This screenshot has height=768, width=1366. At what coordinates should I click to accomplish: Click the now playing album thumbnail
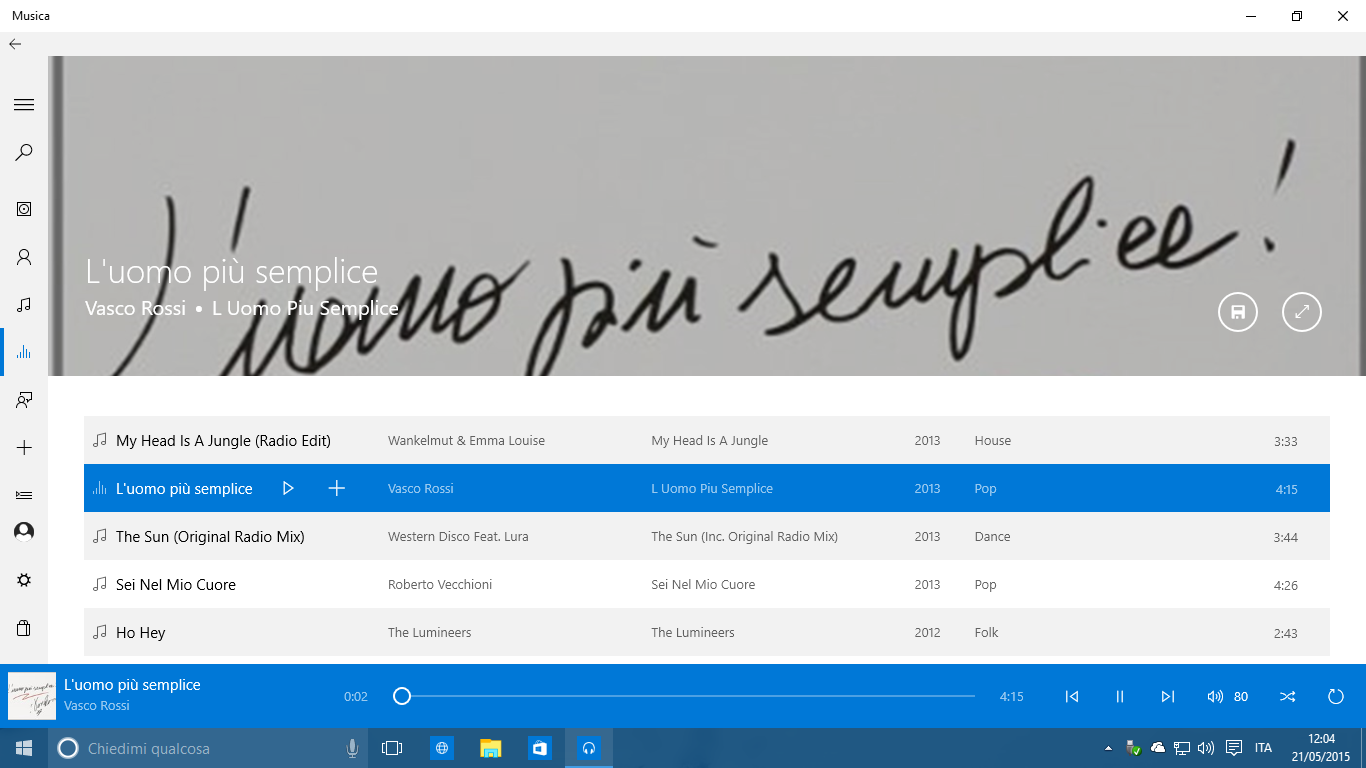[x=32, y=696]
